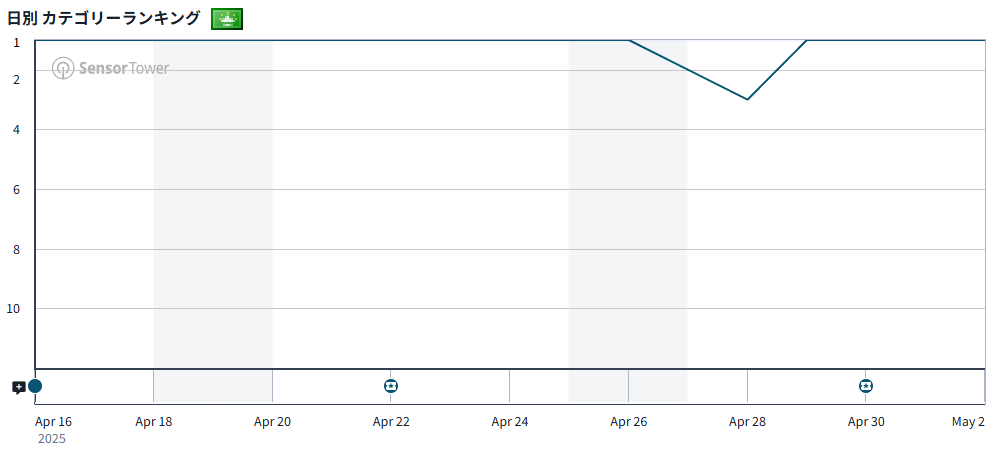Click the 2025 year label
This screenshot has width=1000, height=451.
51,439
